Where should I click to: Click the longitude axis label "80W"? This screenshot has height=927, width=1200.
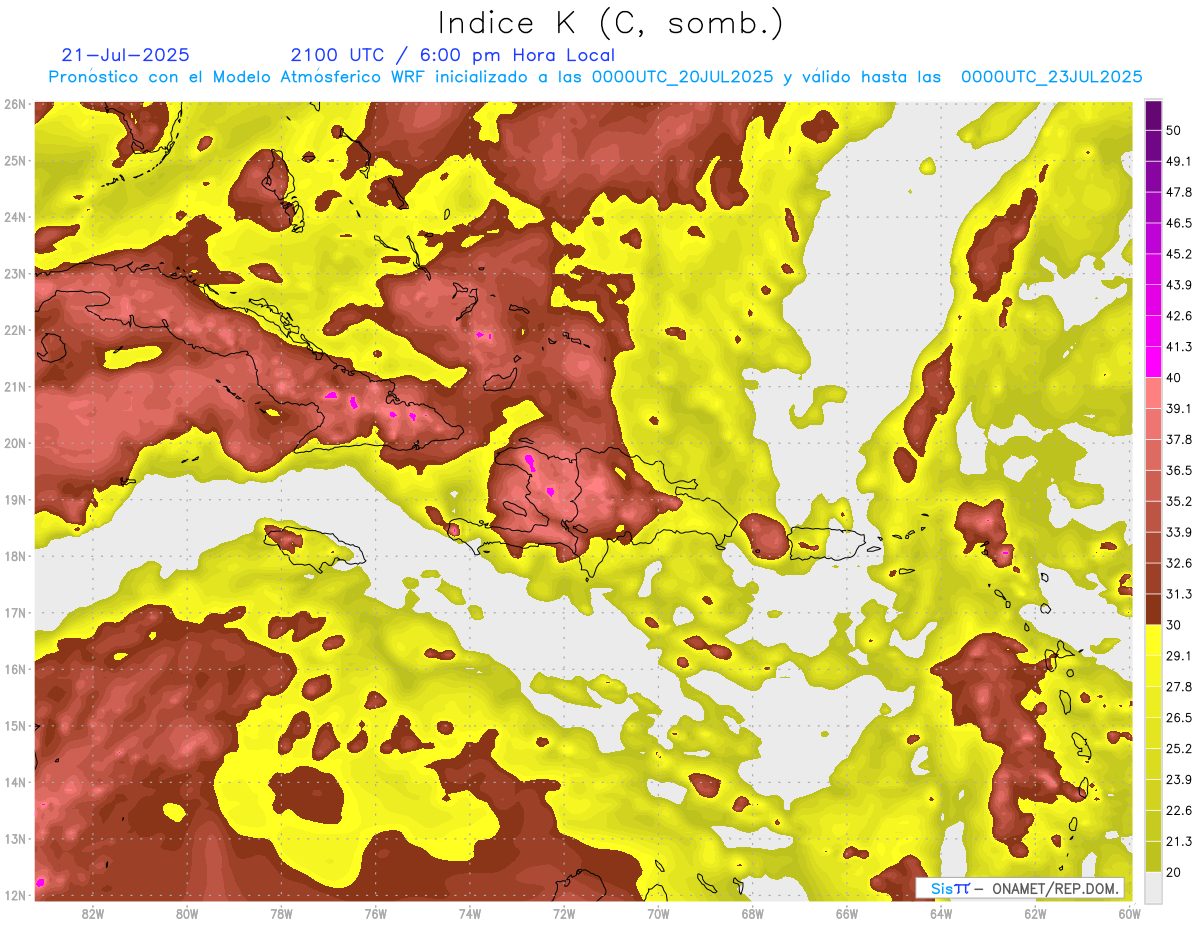[187, 913]
